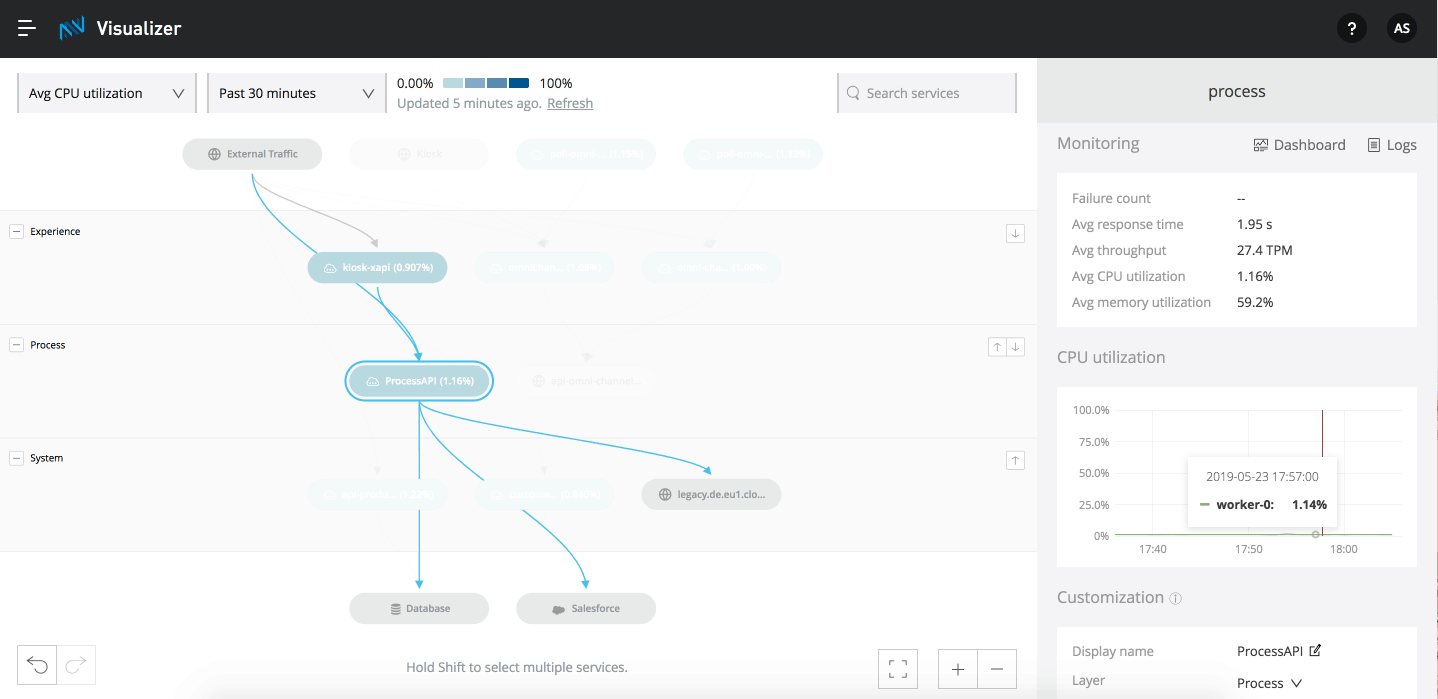Click the AS user avatar
This screenshot has width=1438, height=699.
(x=1401, y=28)
